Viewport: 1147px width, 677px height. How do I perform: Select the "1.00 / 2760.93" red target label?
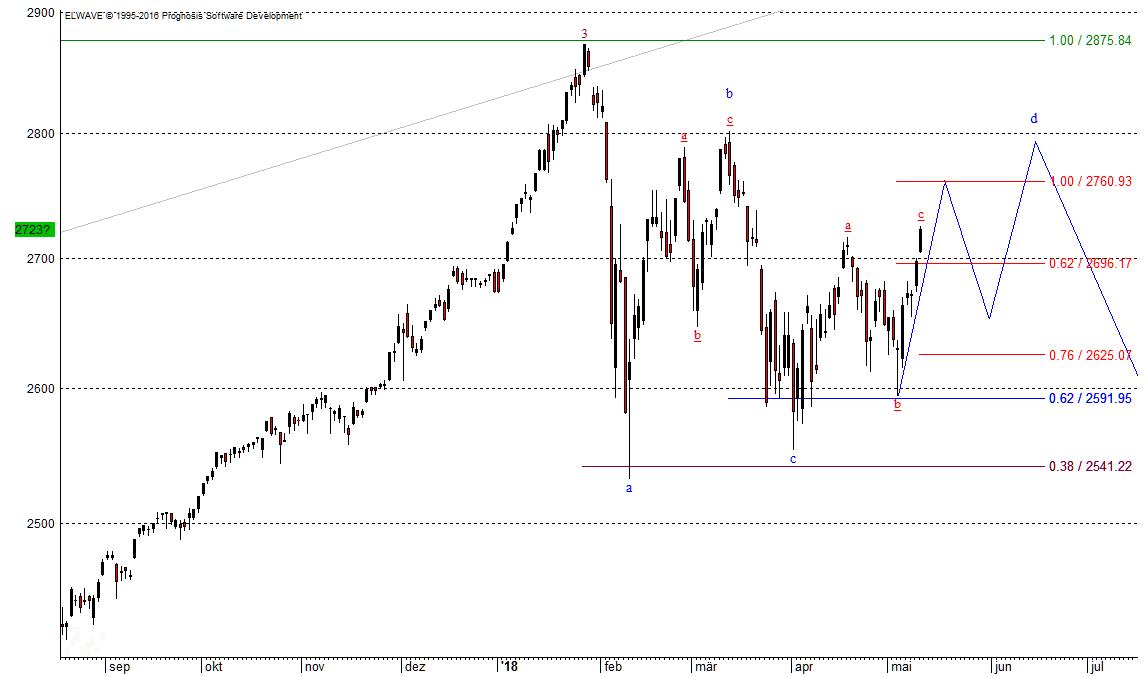click(1091, 181)
